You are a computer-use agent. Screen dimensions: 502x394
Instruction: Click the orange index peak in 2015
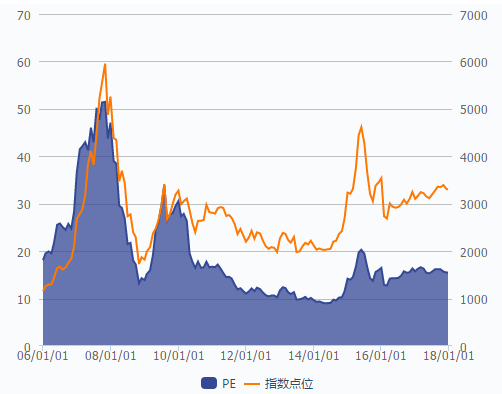[x=361, y=126]
